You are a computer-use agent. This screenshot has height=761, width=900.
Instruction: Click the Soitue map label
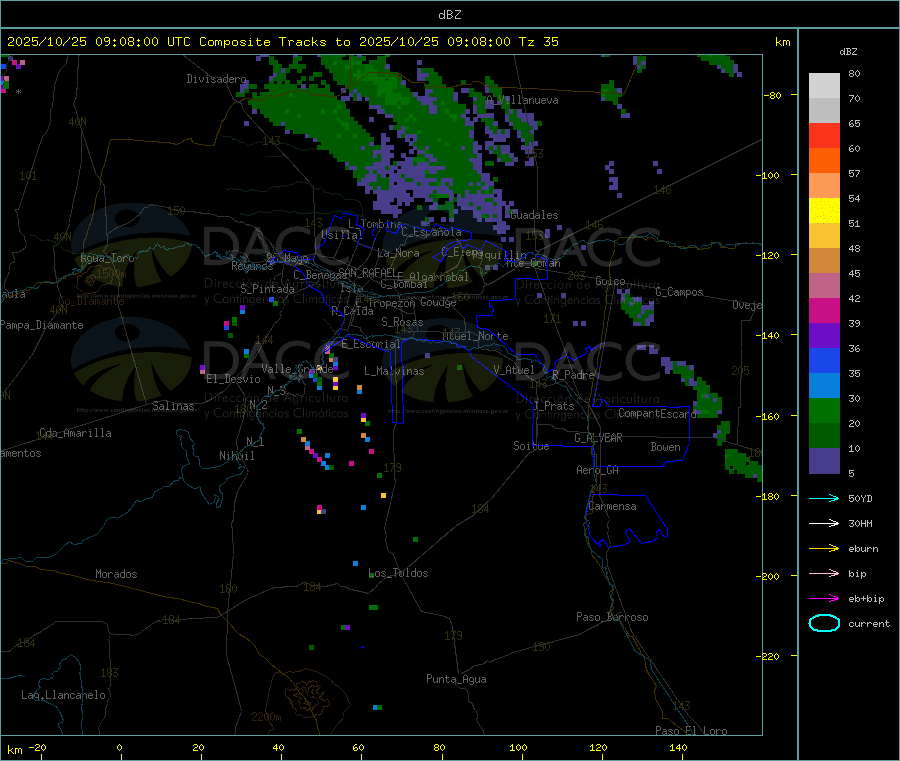[531, 446]
